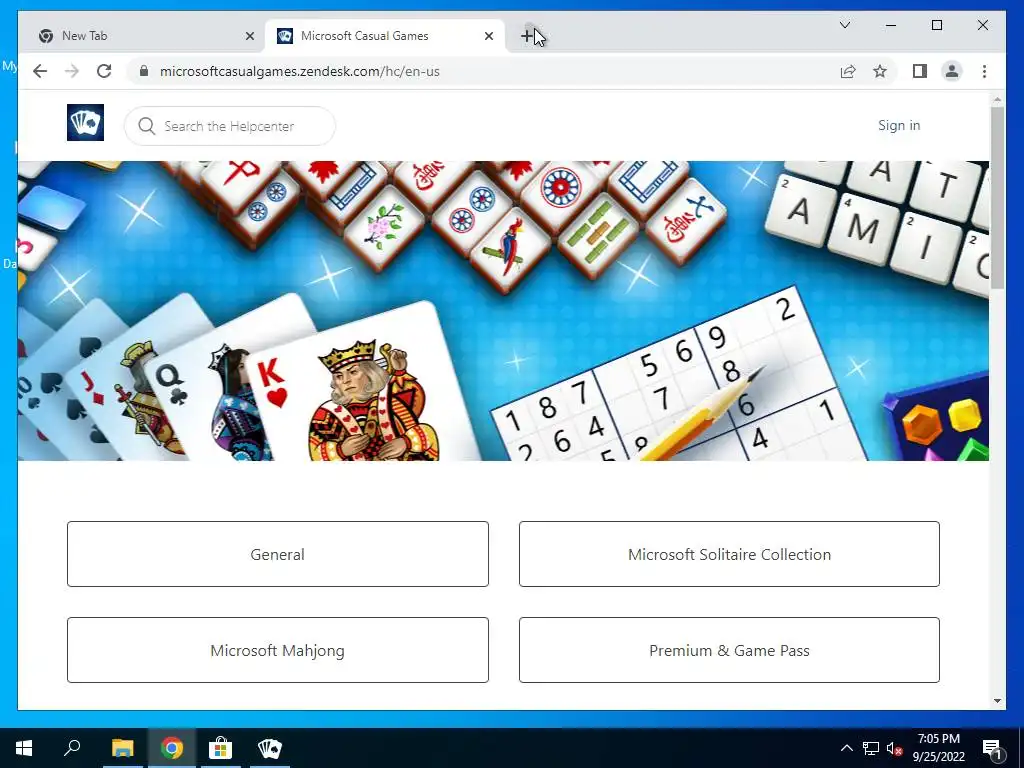Open Windows taskbar search

(72, 748)
